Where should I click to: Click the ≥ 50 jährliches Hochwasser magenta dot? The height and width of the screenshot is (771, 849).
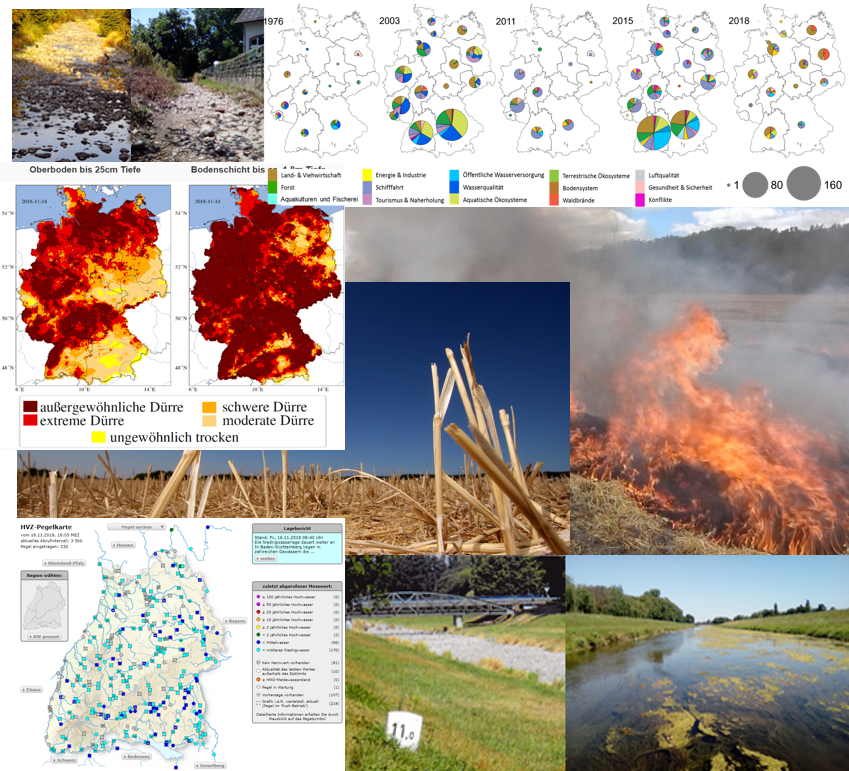(x=258, y=604)
